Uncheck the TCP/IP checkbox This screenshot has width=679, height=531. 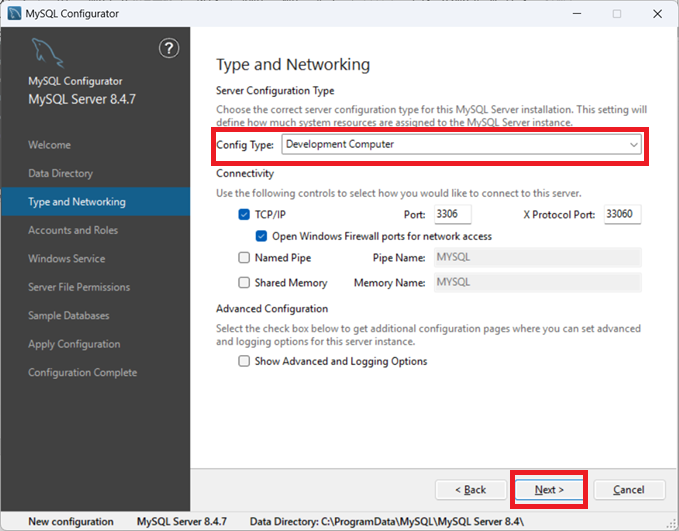[x=245, y=215]
